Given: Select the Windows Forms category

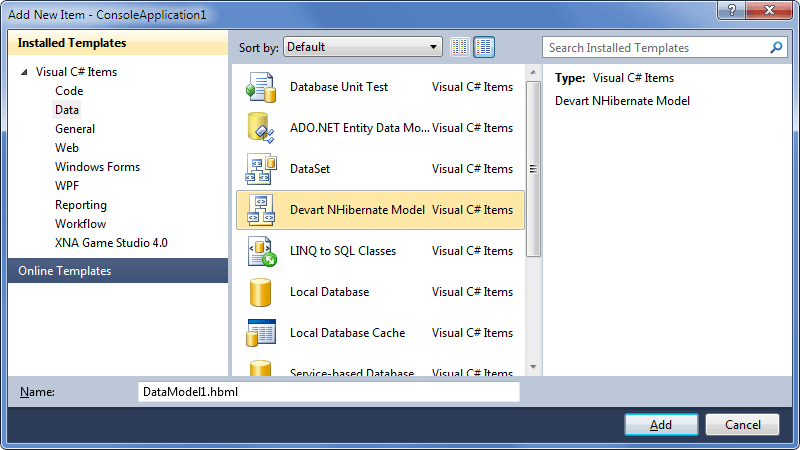Looking at the screenshot, I should (97, 167).
